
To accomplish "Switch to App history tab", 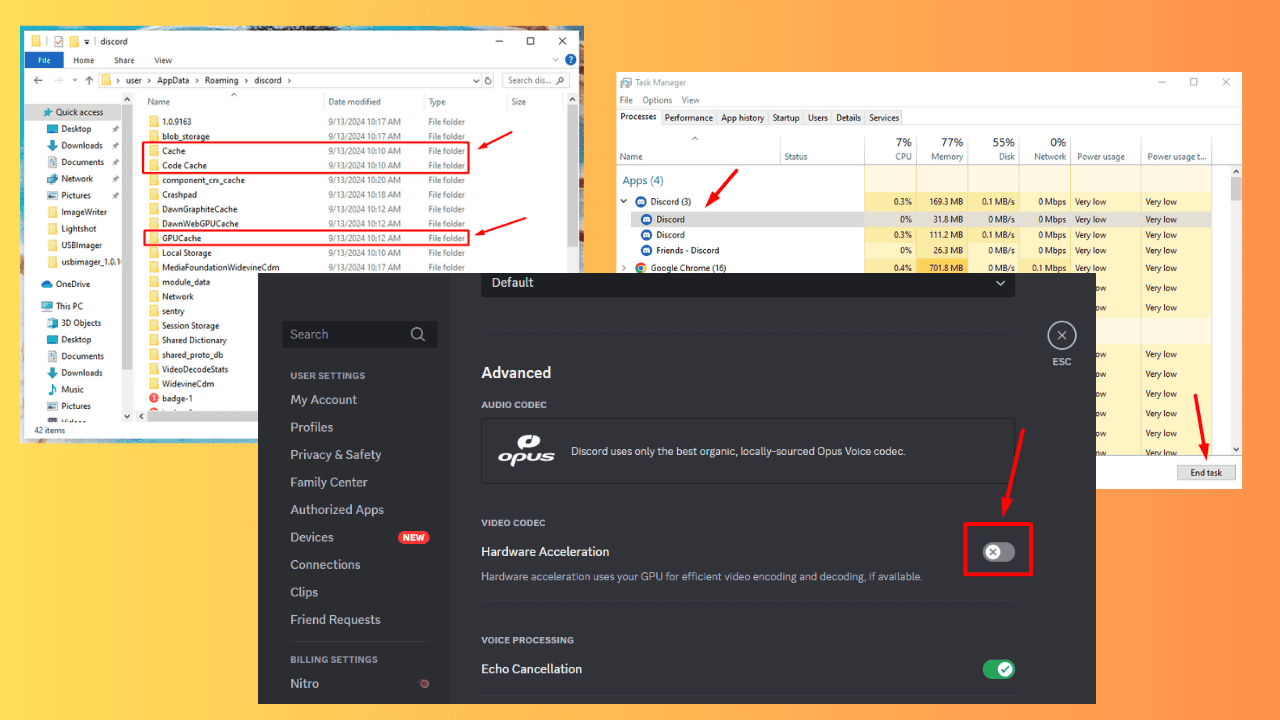I will (x=743, y=118).
